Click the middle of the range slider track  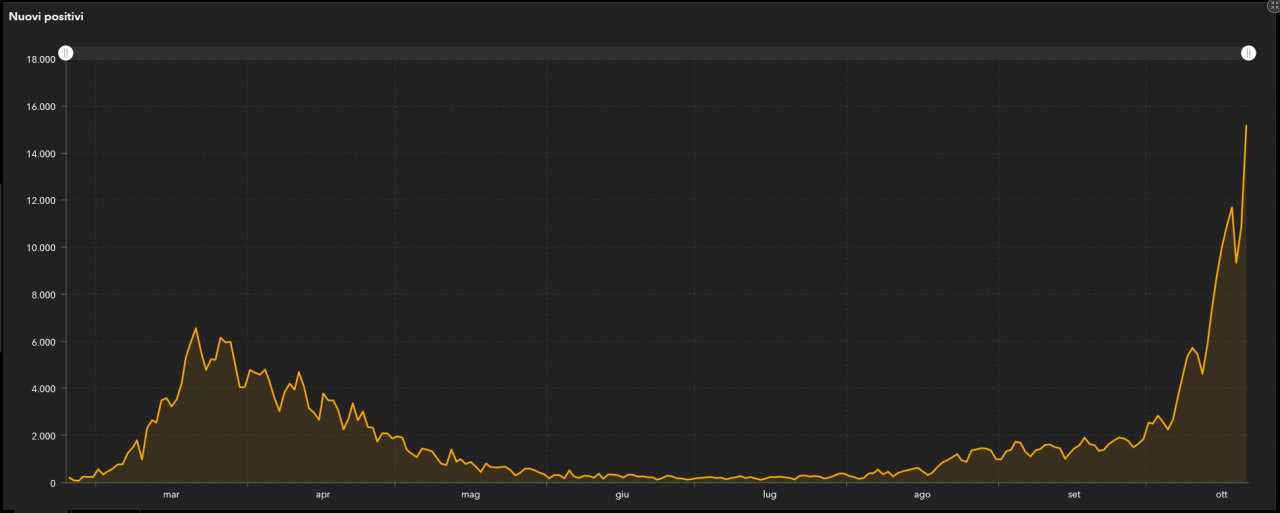coord(657,53)
